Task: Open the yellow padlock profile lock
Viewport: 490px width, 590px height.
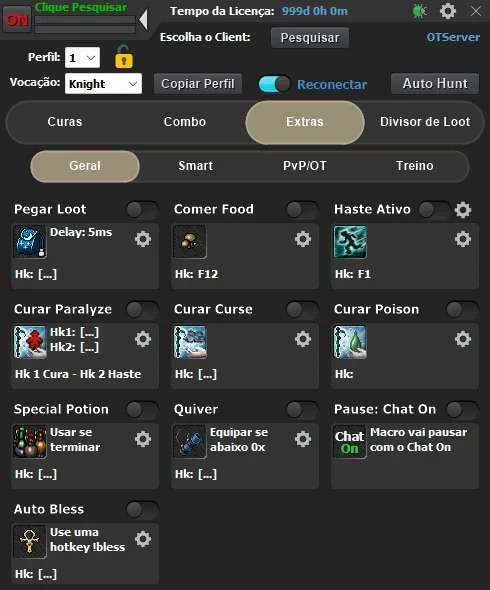Action: click(123, 57)
